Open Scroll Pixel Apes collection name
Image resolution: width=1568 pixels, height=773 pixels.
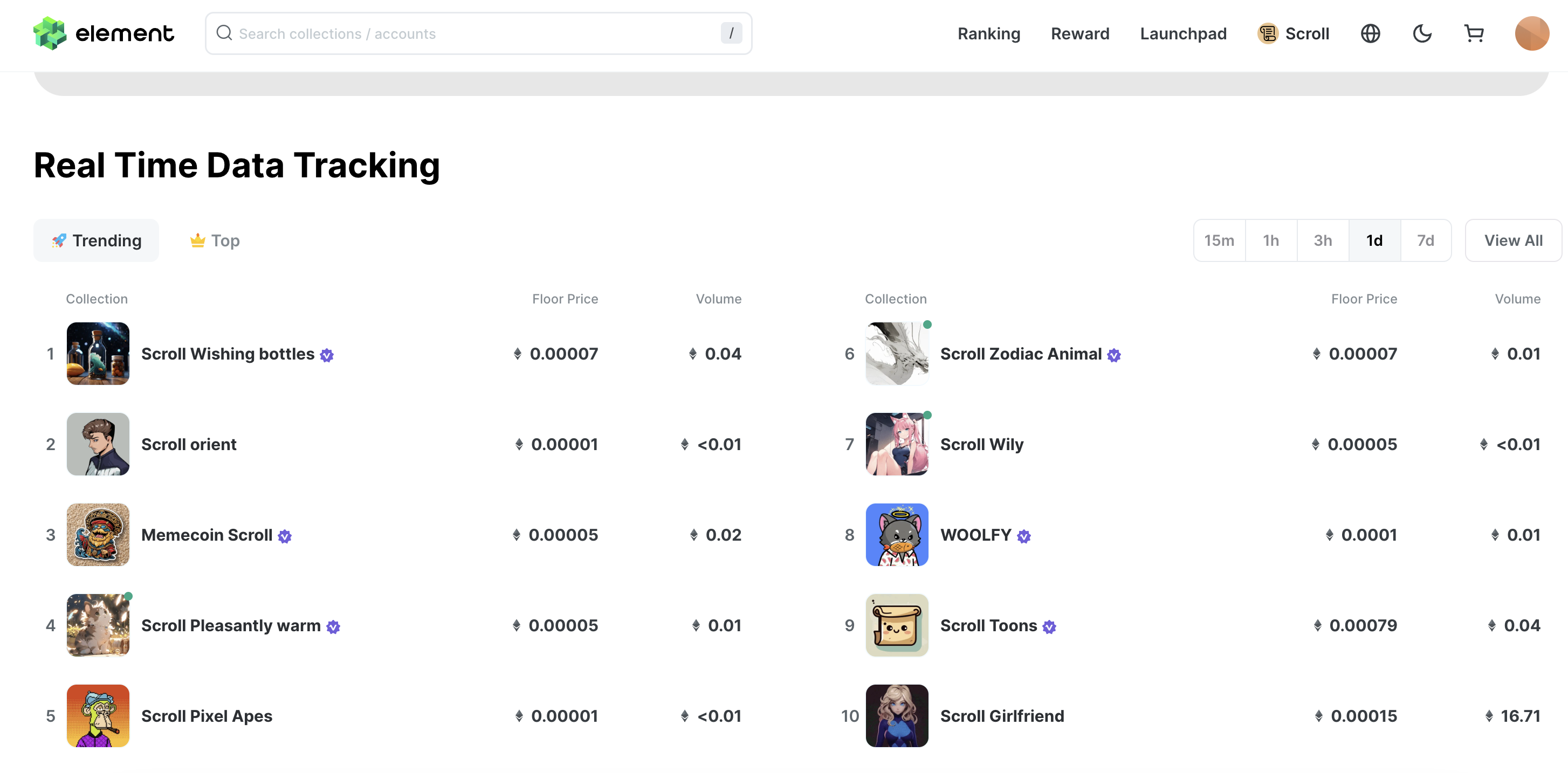[x=207, y=716]
